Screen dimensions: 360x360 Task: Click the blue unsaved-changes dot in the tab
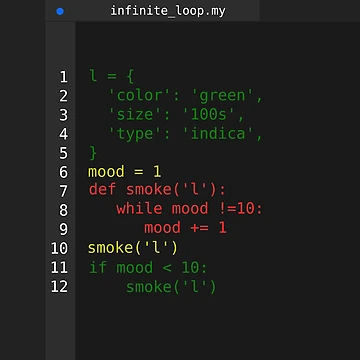[60, 11]
